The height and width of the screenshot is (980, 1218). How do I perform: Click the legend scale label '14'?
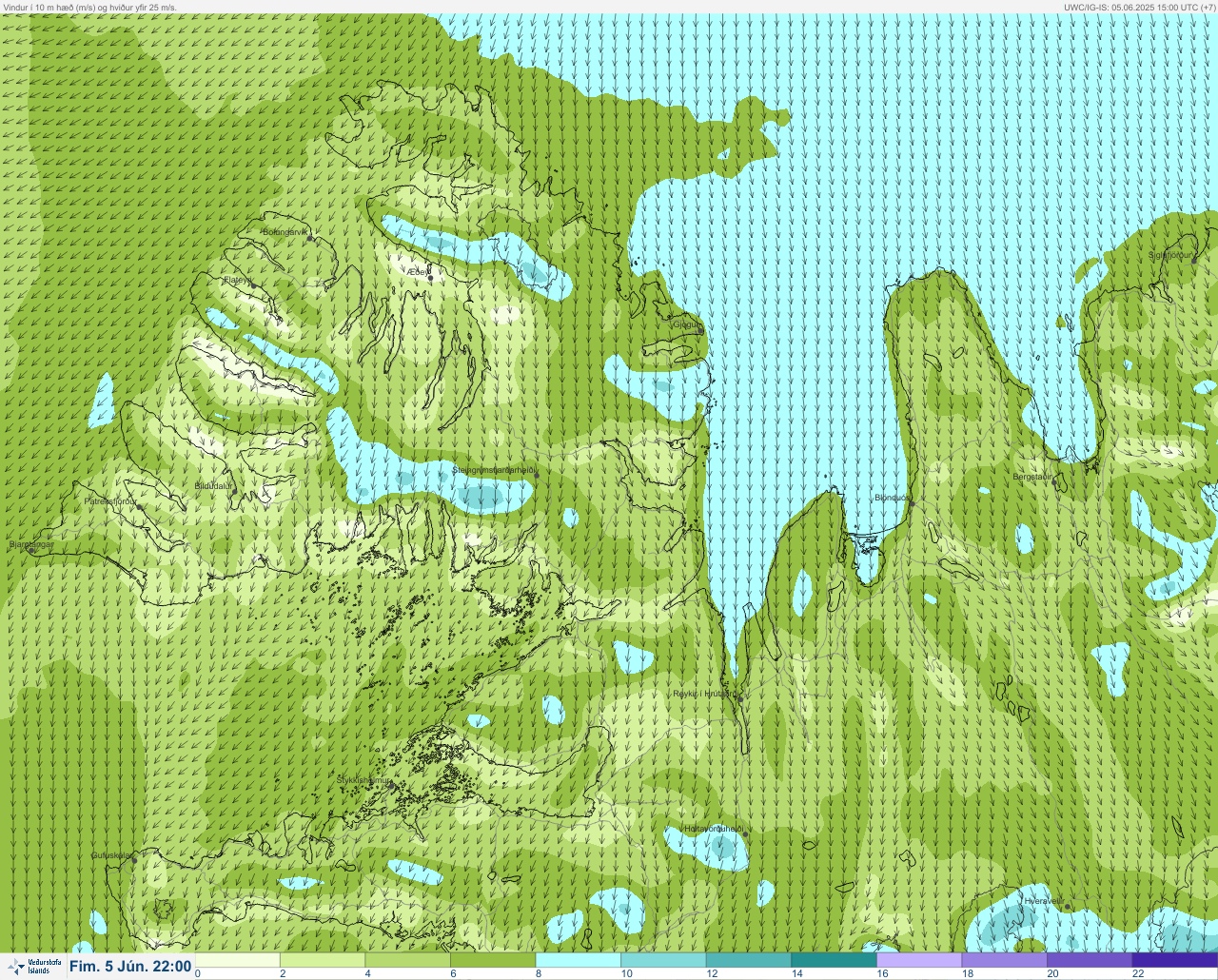pyautogui.click(x=796, y=973)
